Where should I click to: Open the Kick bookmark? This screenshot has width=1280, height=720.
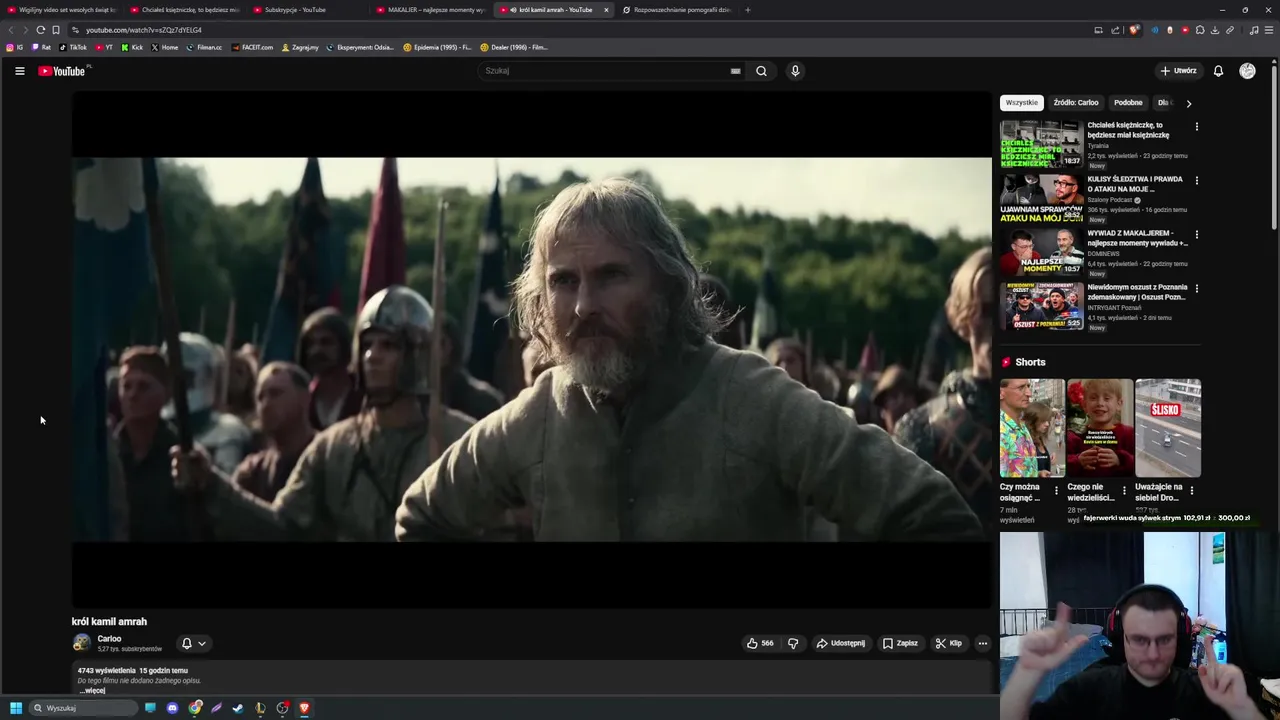click(132, 47)
